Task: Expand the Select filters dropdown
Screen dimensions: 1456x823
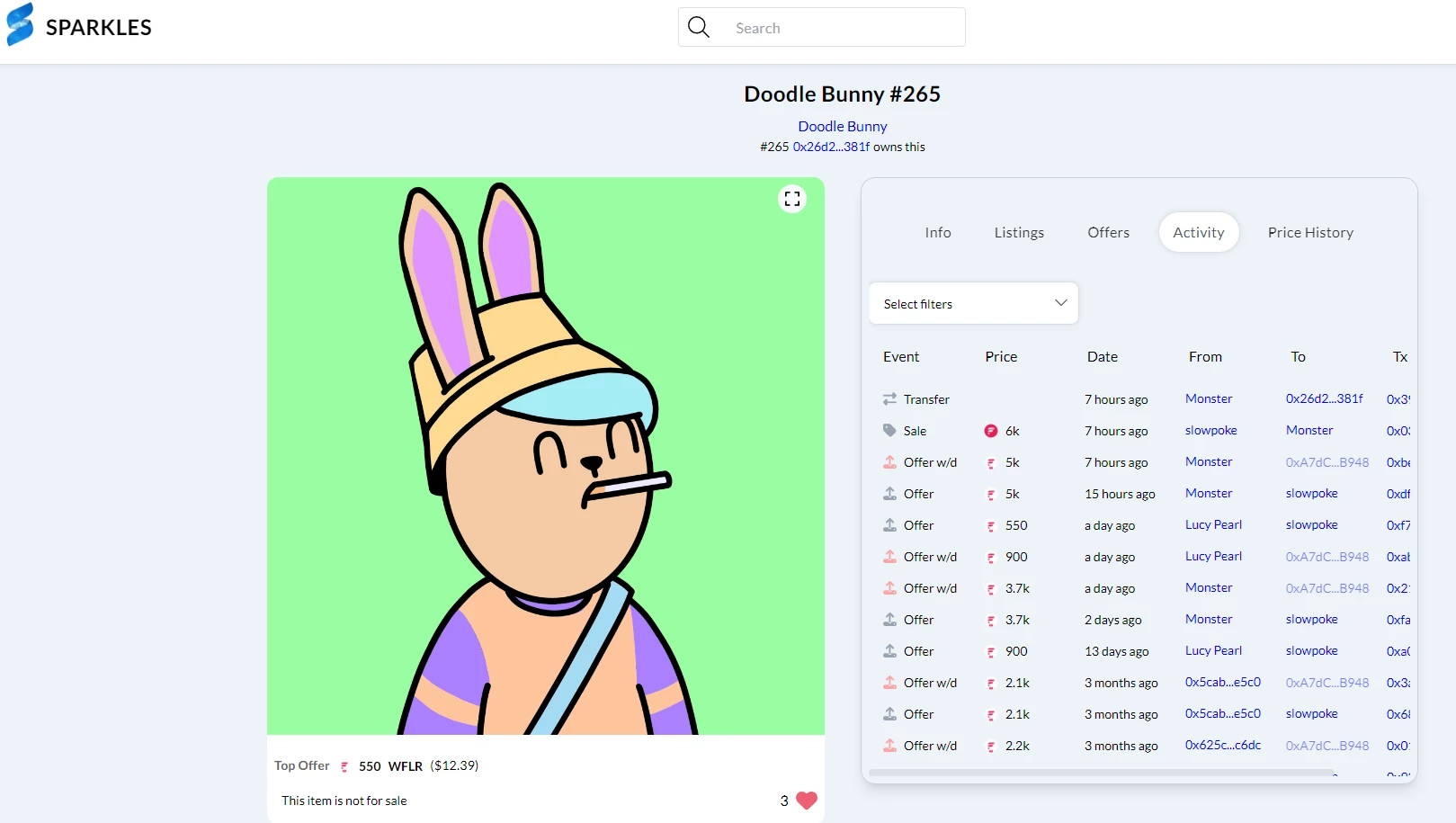Action: [973, 303]
